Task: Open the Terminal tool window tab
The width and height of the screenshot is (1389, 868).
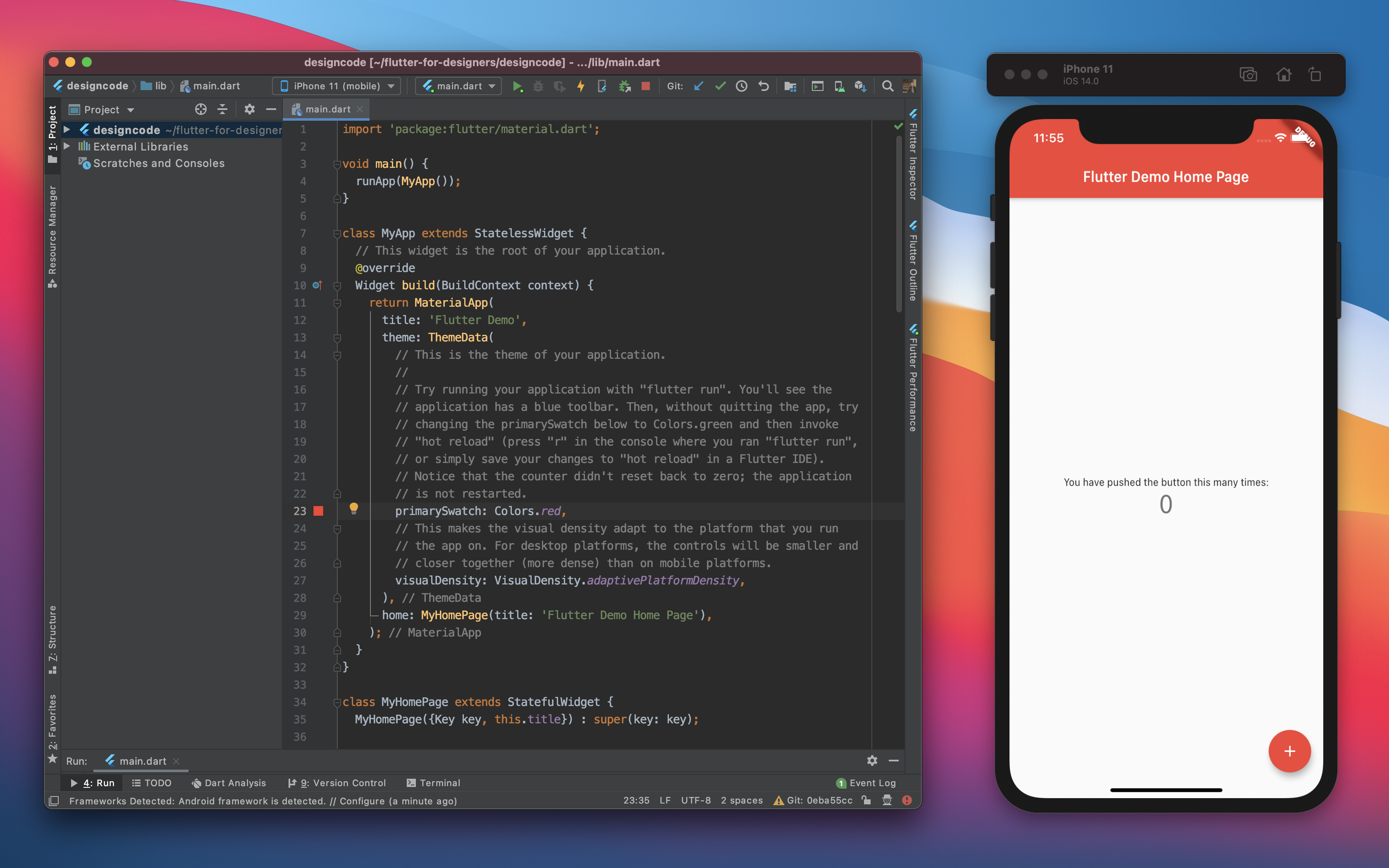Action: click(x=433, y=783)
